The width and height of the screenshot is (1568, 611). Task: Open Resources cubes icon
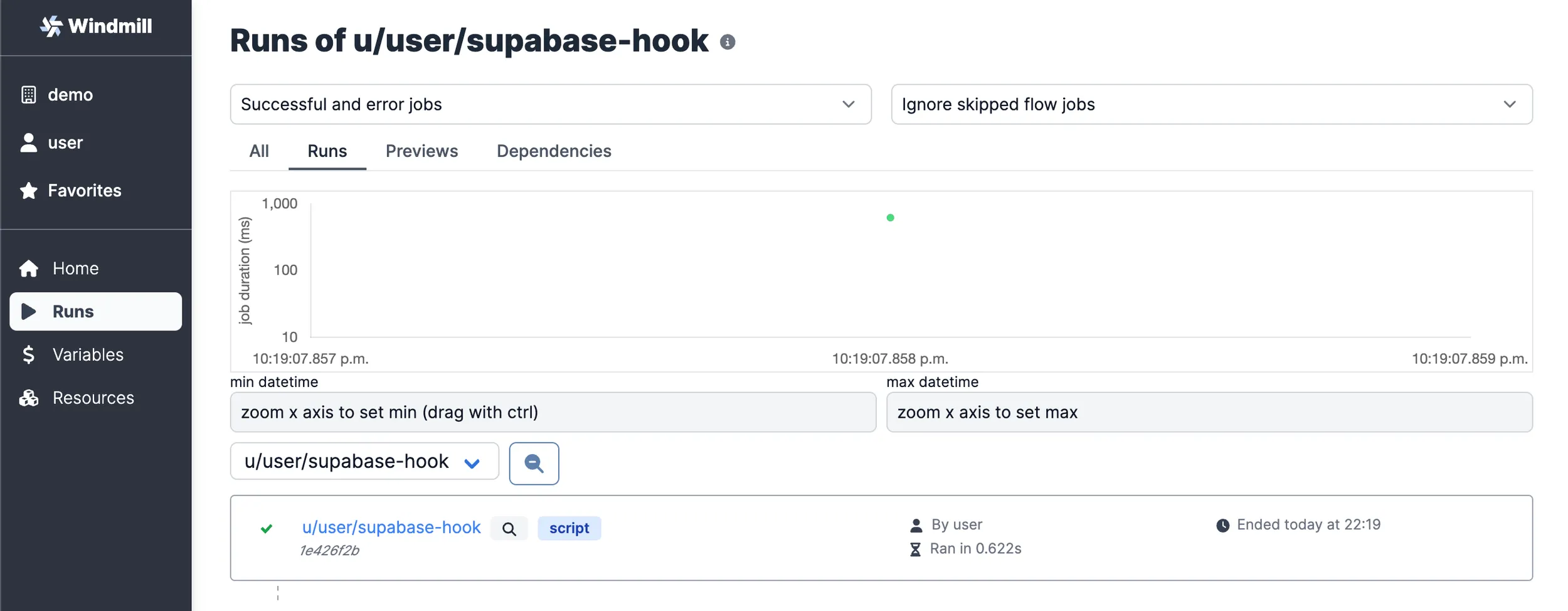click(29, 398)
